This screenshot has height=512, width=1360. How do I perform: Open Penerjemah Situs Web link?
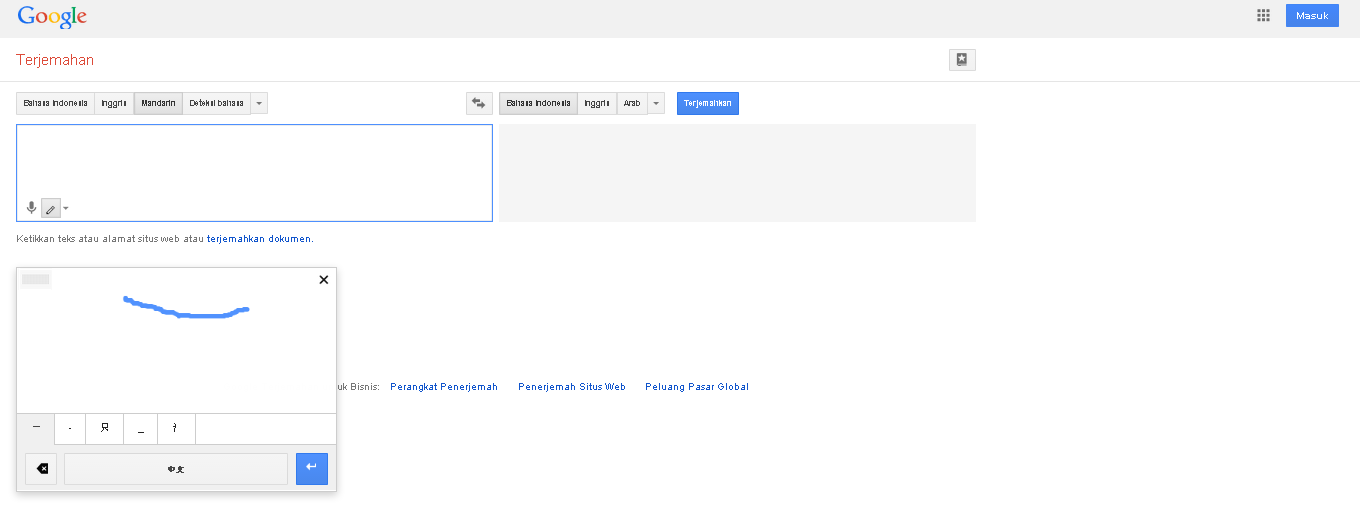tap(572, 387)
